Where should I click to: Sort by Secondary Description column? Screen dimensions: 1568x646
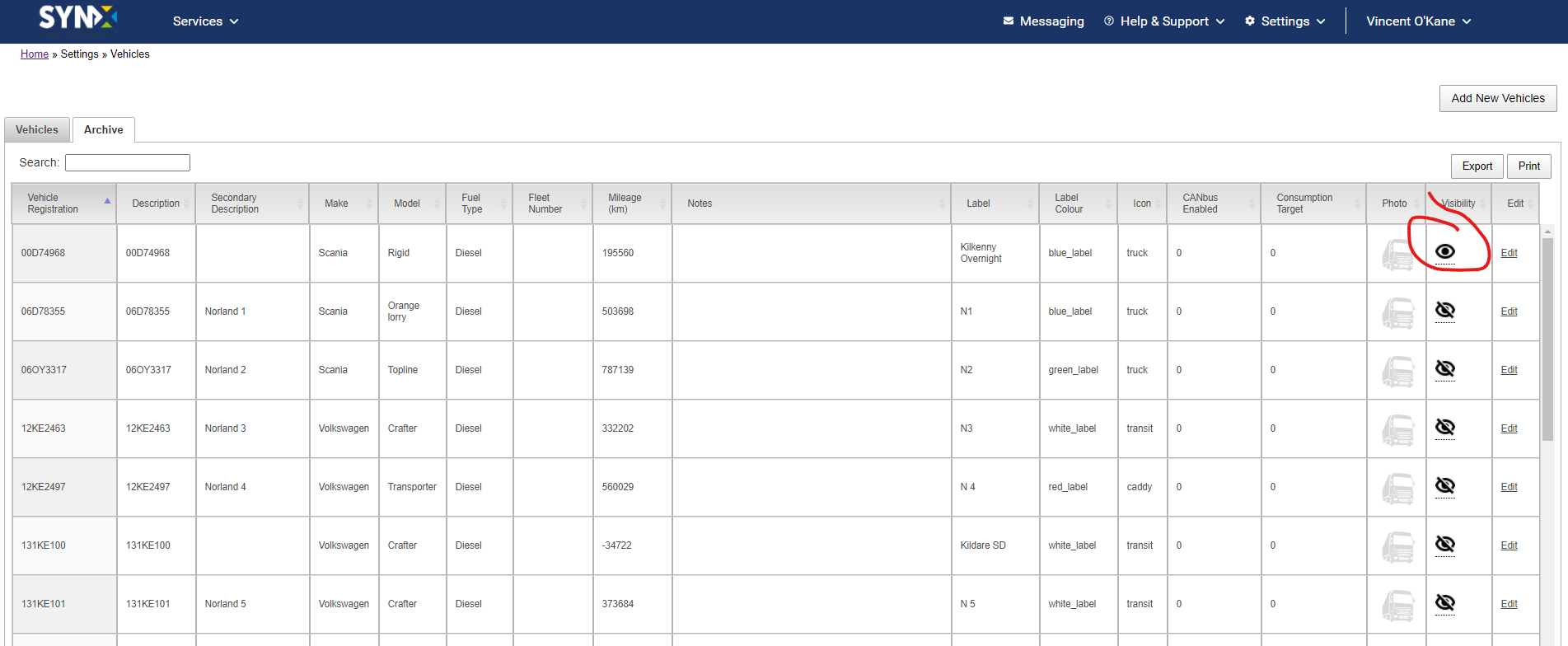[x=252, y=204]
